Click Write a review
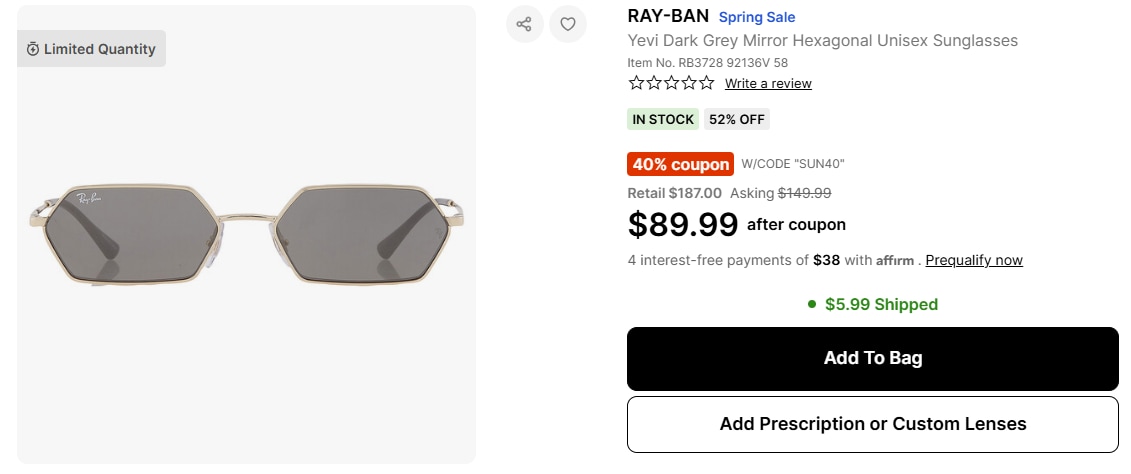This screenshot has width=1131, height=474. pos(768,84)
